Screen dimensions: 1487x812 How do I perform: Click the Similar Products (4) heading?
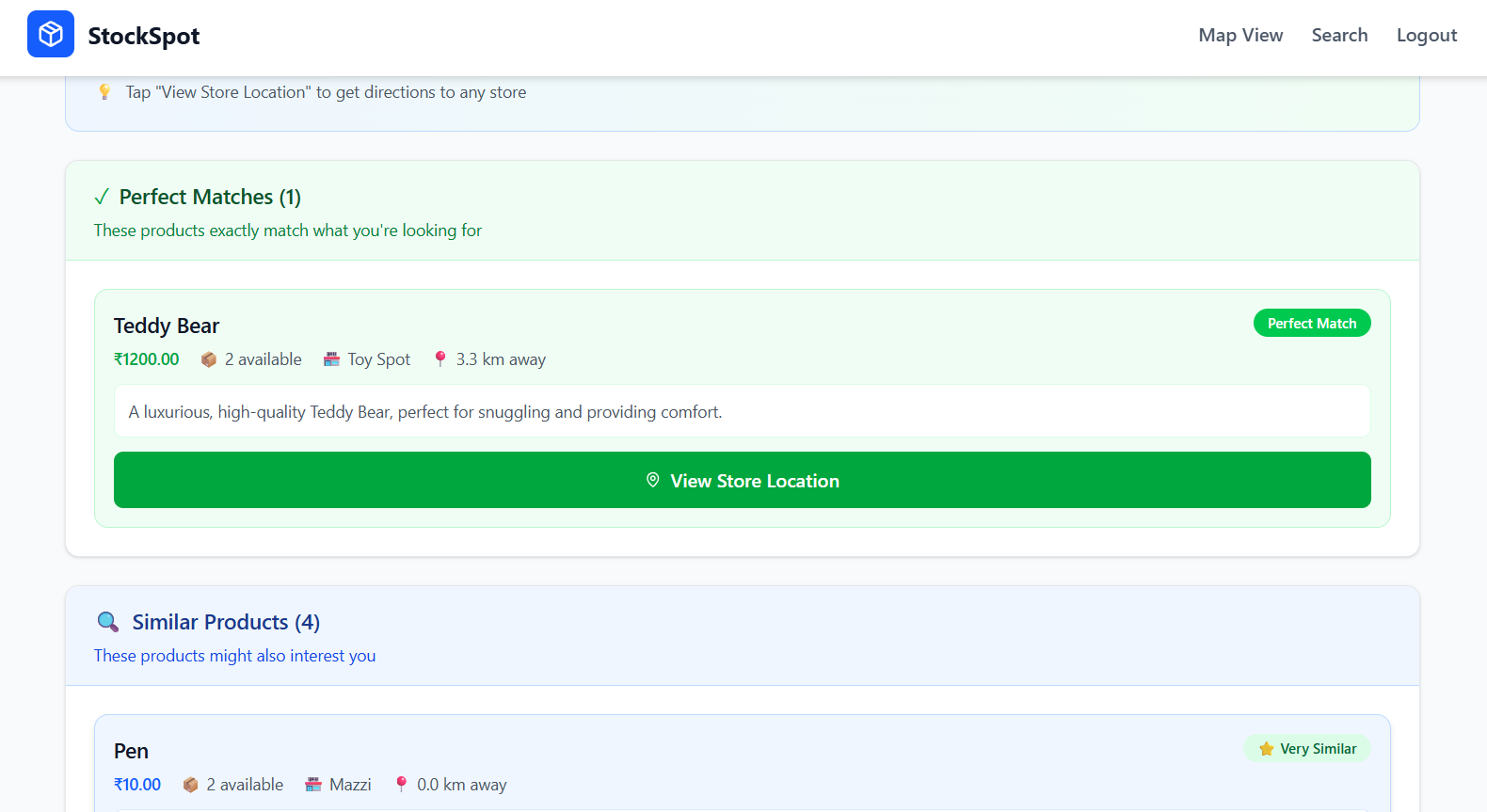tap(226, 622)
